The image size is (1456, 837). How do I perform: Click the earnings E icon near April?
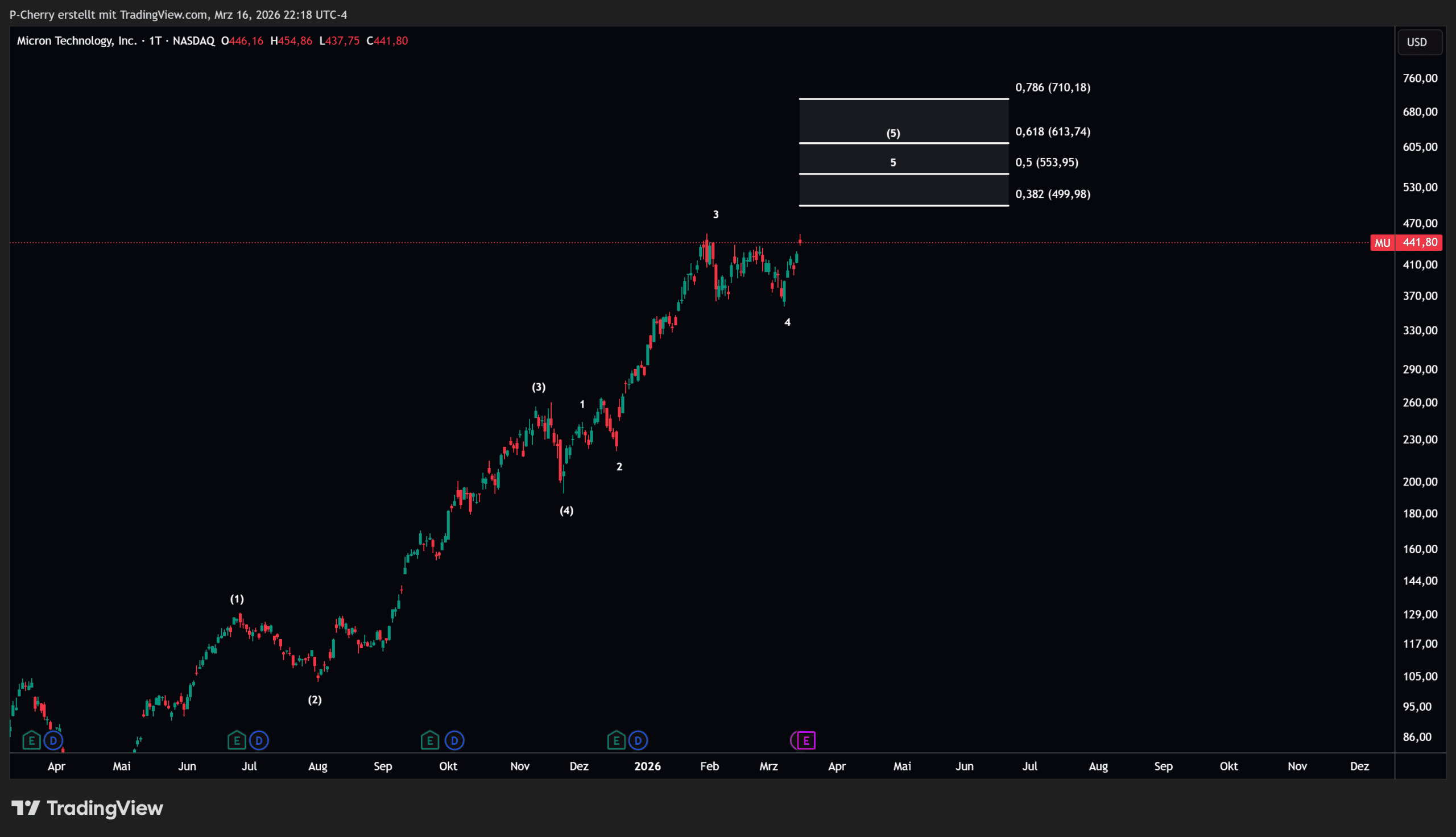click(x=32, y=740)
